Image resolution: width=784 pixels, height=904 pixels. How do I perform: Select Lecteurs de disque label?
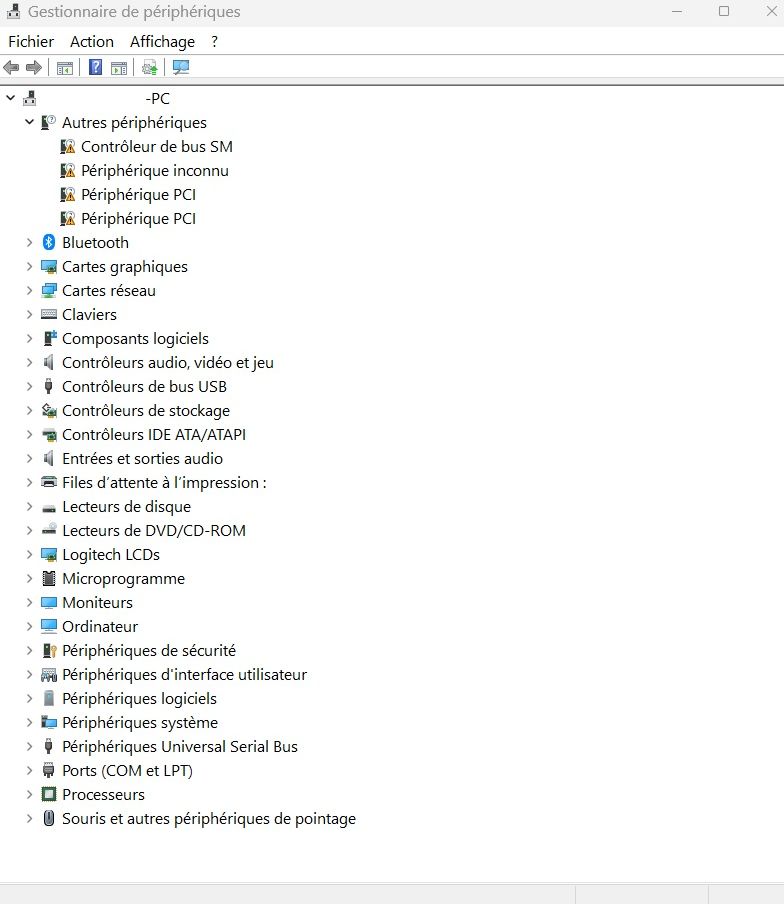127,507
